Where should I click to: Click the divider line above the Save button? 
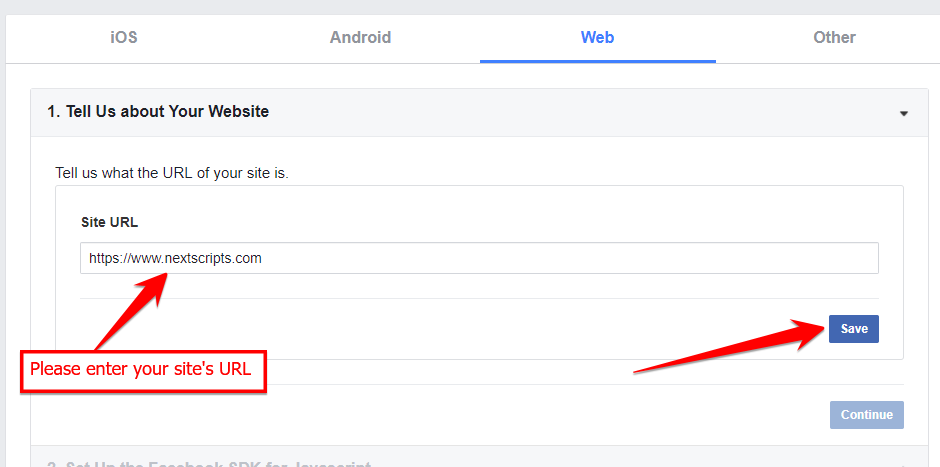pos(479,299)
